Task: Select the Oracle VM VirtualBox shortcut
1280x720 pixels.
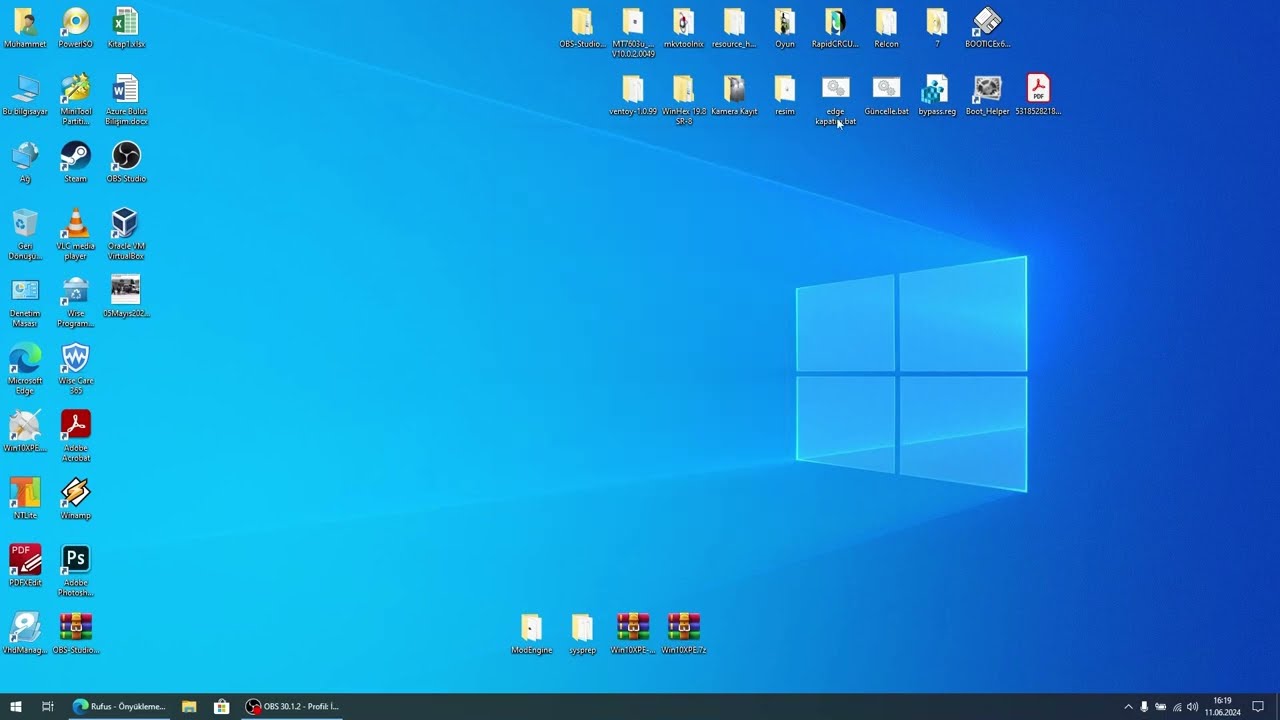Action: (x=126, y=235)
